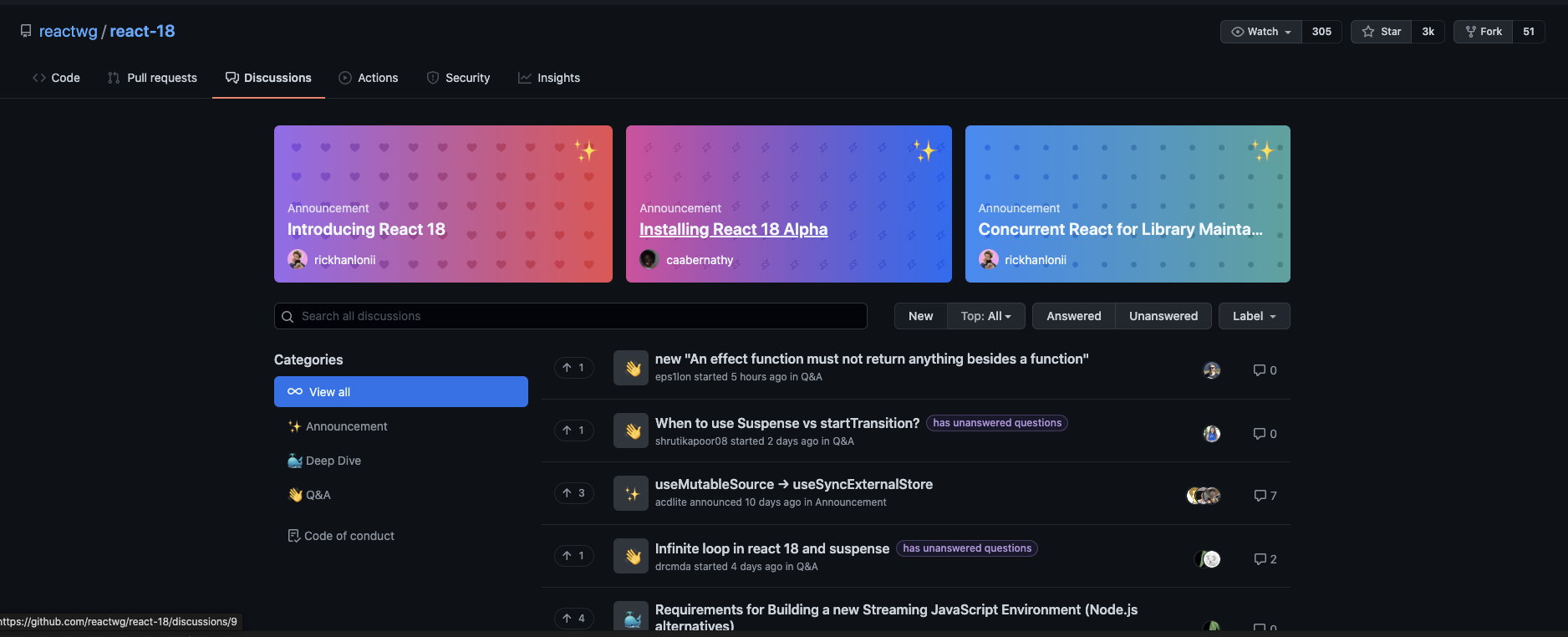Viewport: 1568px width, 637px height.
Task: Open participant avatar on Suspense vs startTransition row
Action: [1212, 434]
